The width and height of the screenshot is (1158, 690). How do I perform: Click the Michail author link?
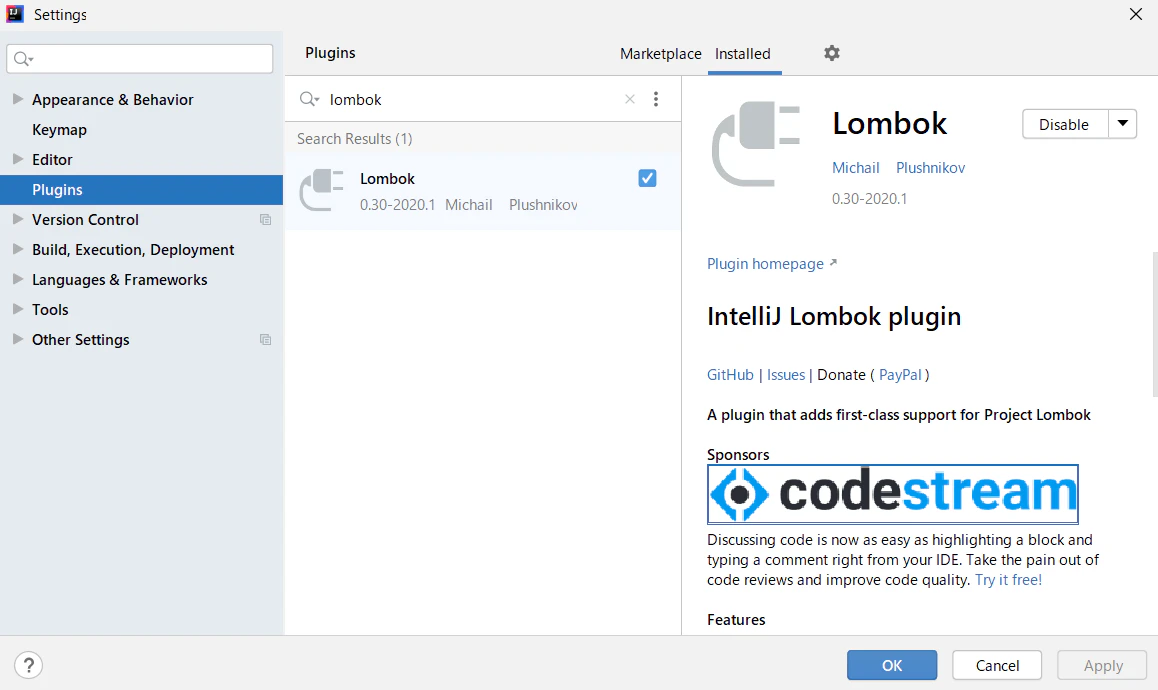pyautogui.click(x=855, y=168)
